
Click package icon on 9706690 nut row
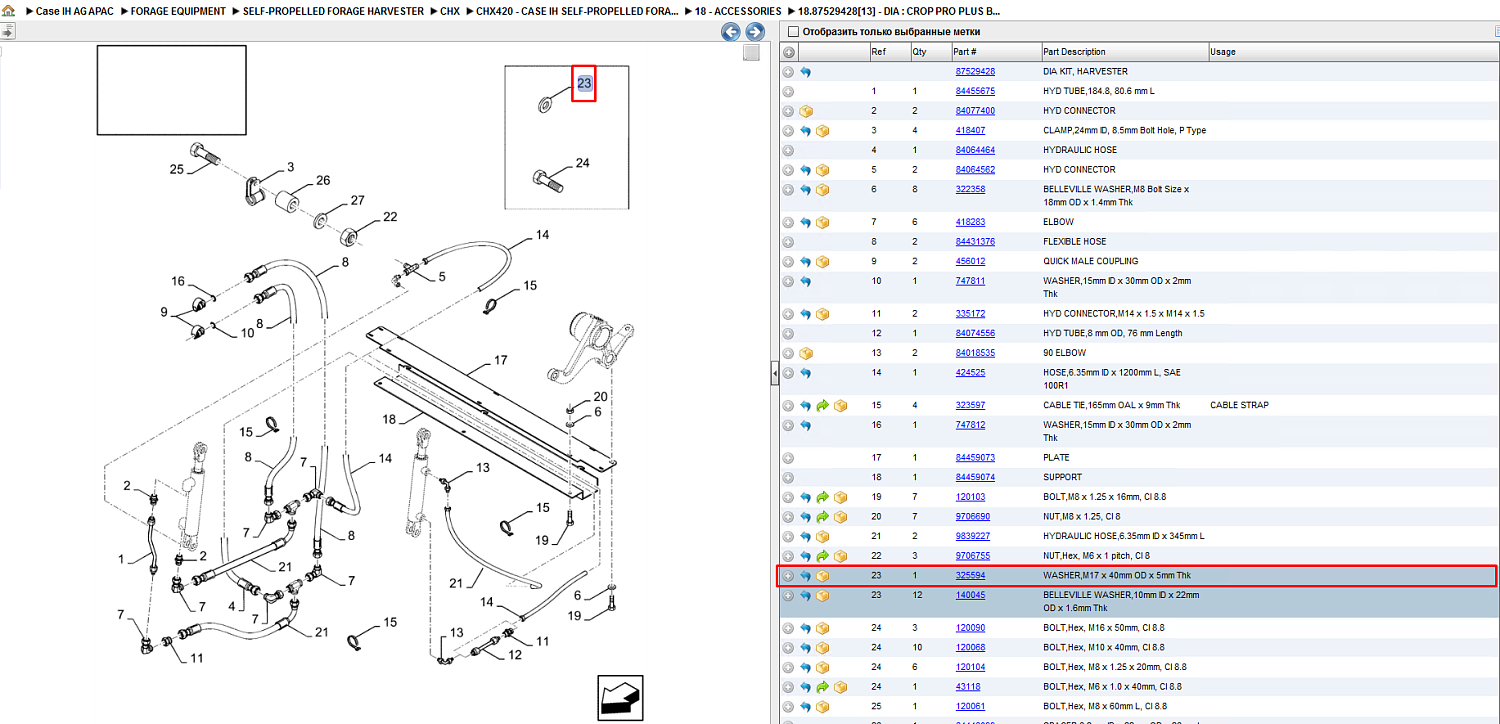coord(841,517)
